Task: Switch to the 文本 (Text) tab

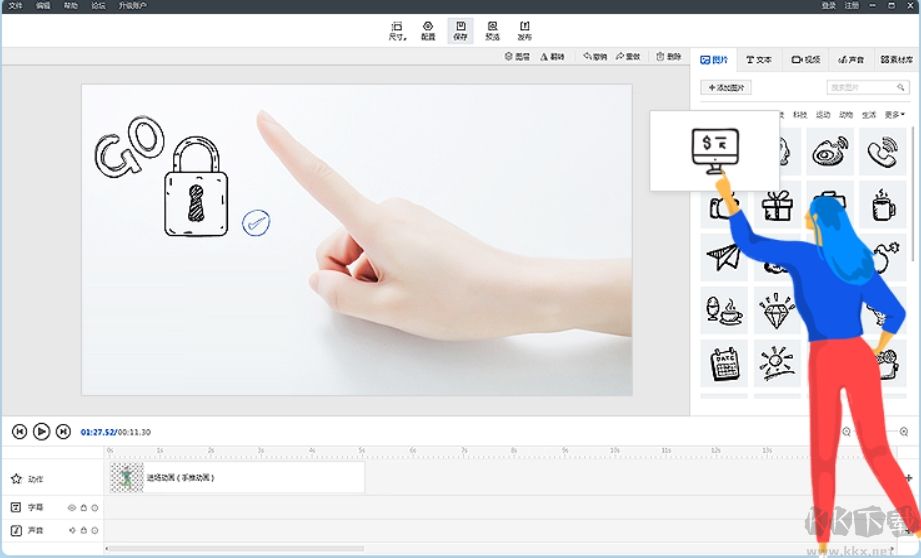Action: (x=759, y=60)
